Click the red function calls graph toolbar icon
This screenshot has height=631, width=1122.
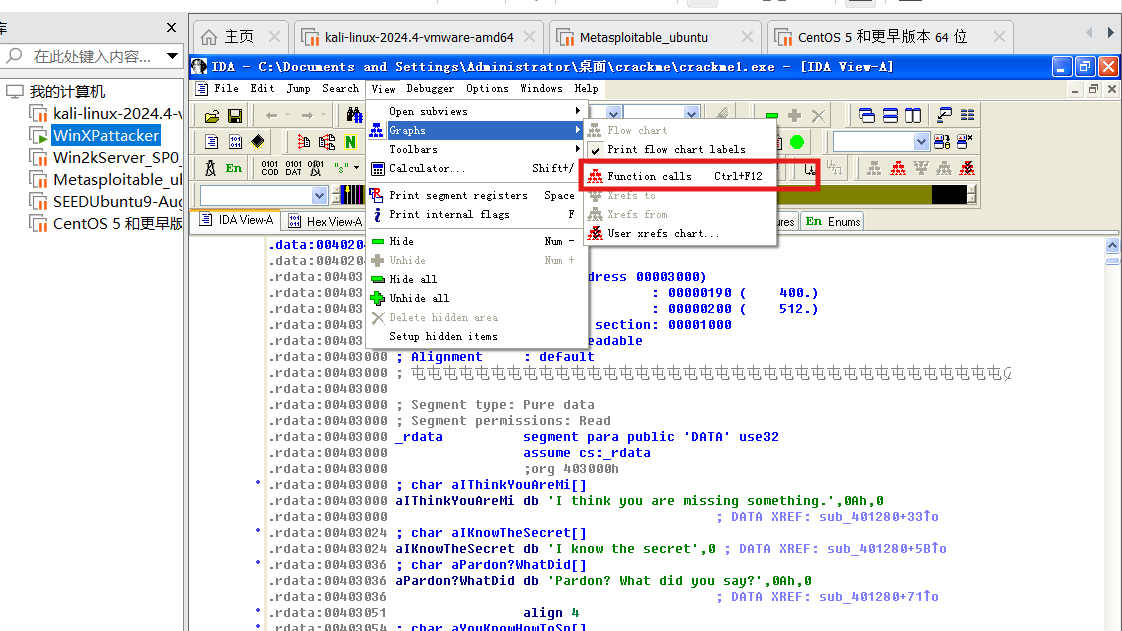coord(898,168)
